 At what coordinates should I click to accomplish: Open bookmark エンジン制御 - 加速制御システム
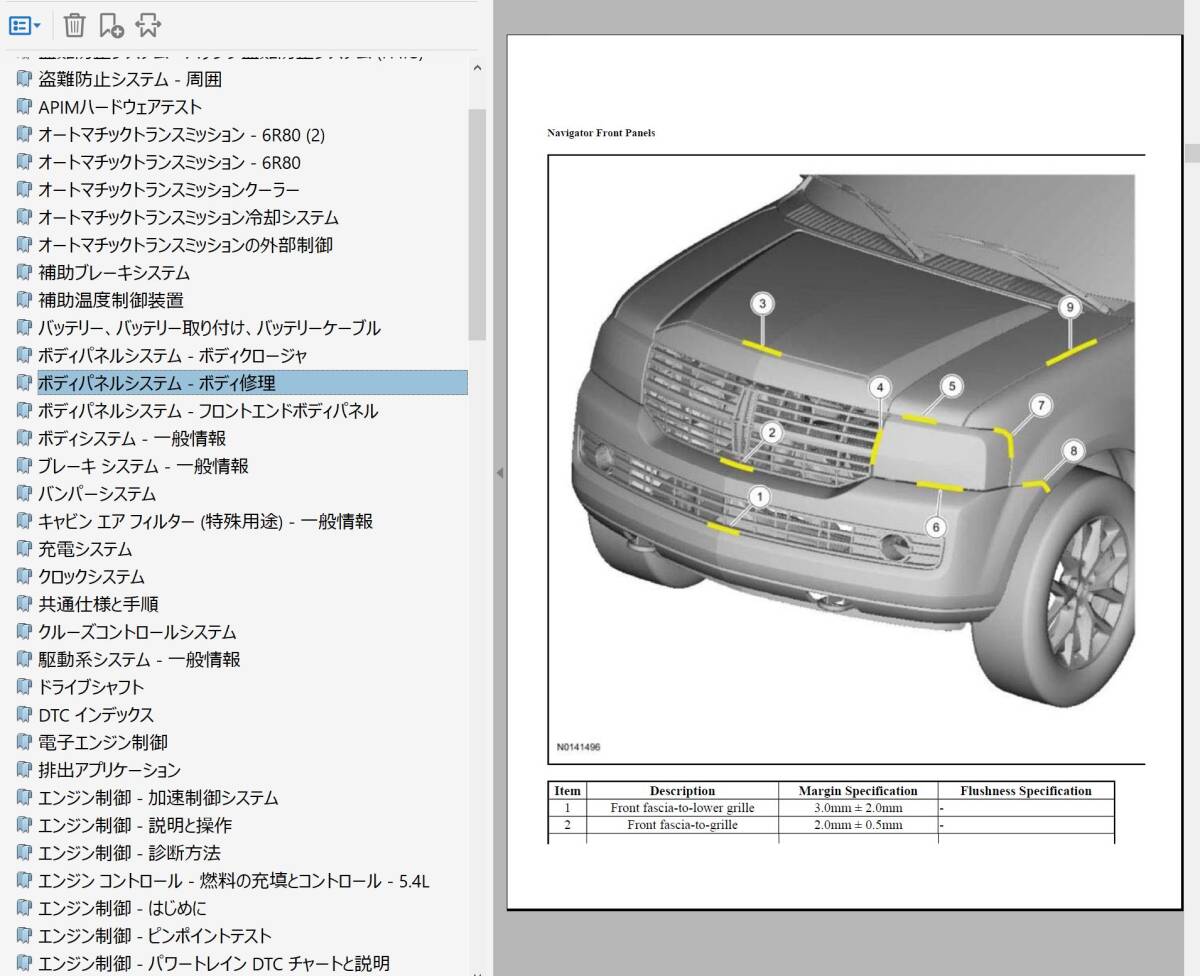point(158,798)
